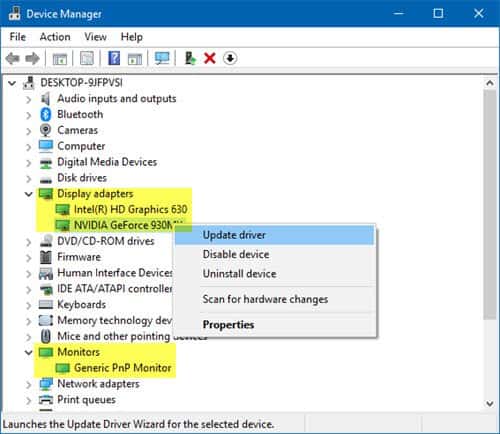Expand the Print queues chevron
This screenshot has width=500, height=434.
(29, 400)
